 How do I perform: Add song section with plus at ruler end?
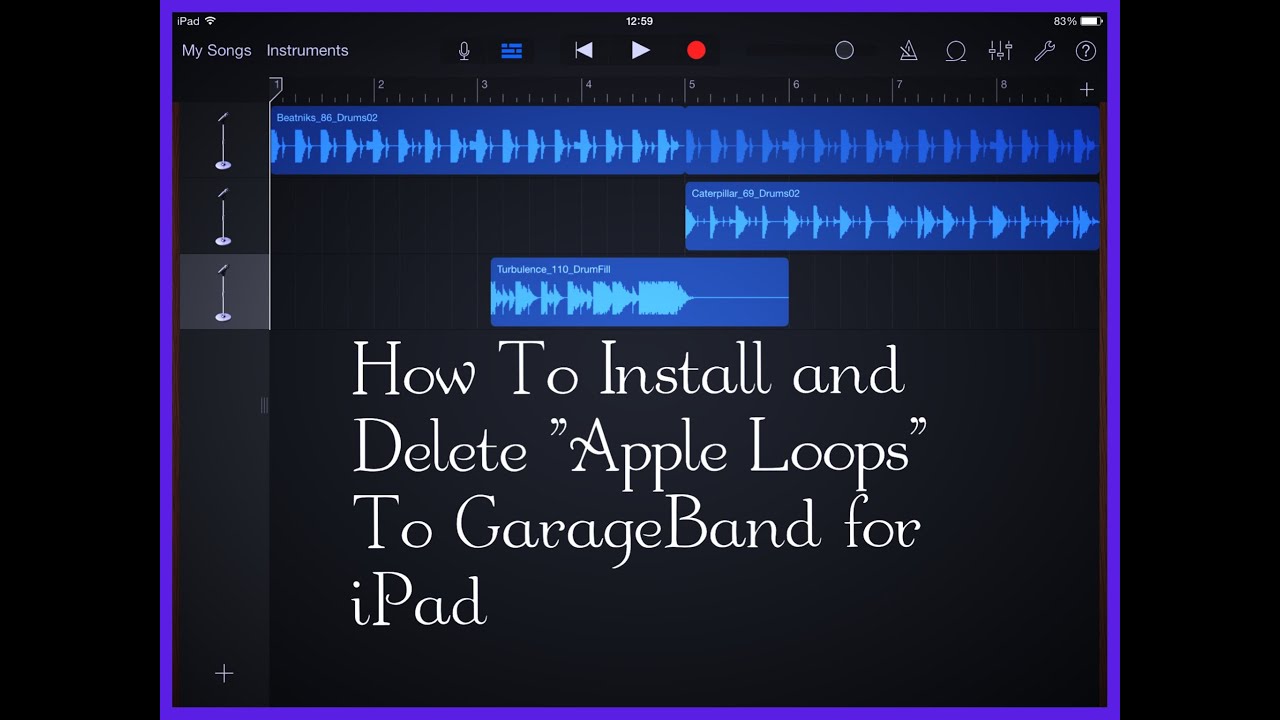(1087, 89)
